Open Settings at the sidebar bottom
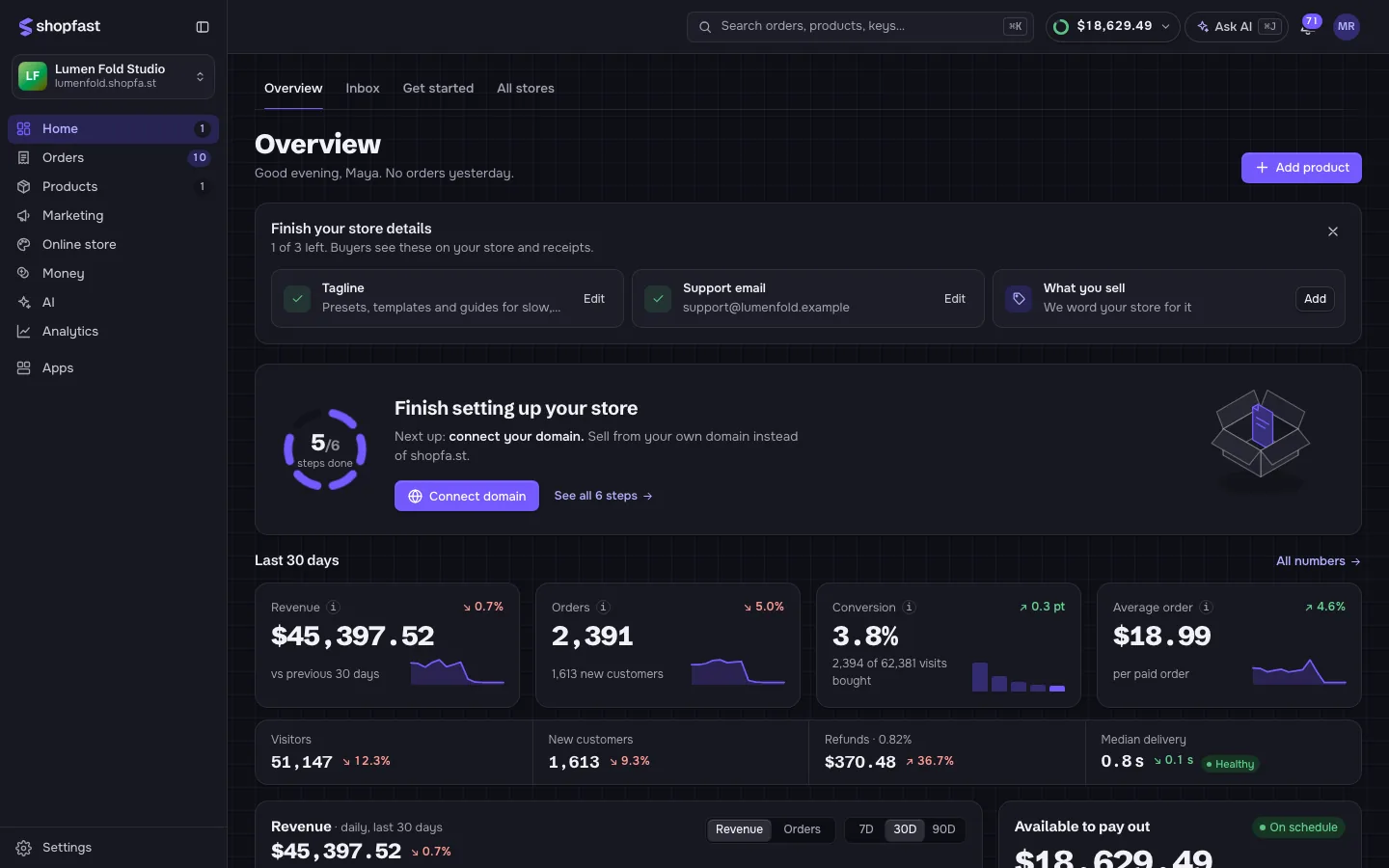The image size is (1389, 868). point(113,848)
